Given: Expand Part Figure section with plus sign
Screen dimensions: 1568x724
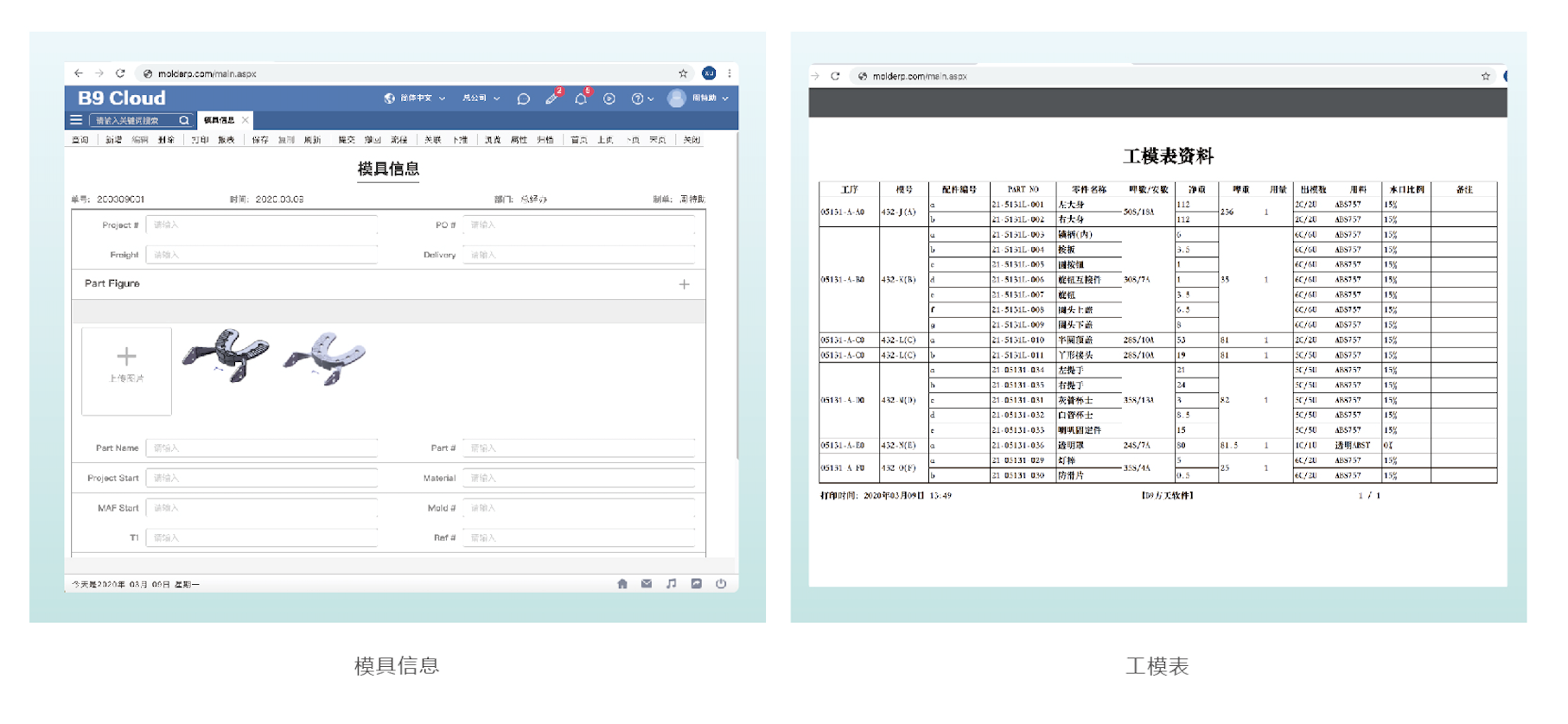Looking at the screenshot, I should 684,284.
